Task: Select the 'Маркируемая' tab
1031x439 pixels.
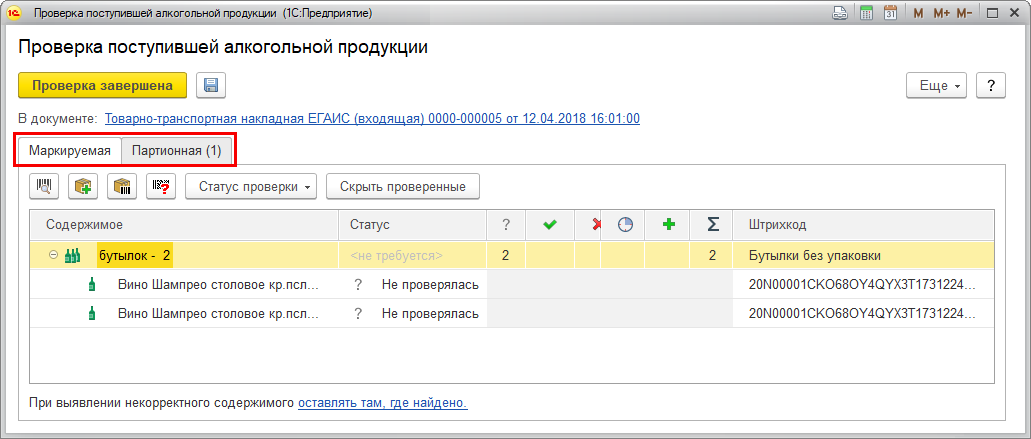Action: click(70, 151)
